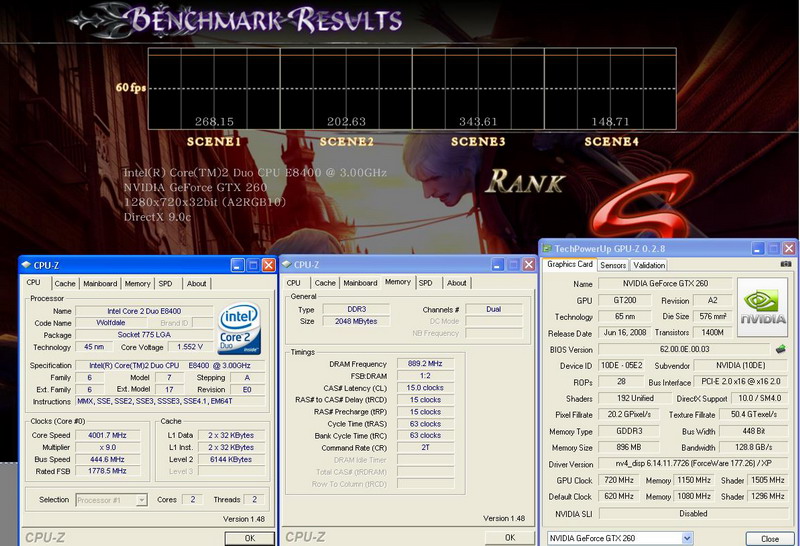800x546 pixels.
Task: Switch to Cache tab in first CPU-Z
Action: [65, 283]
